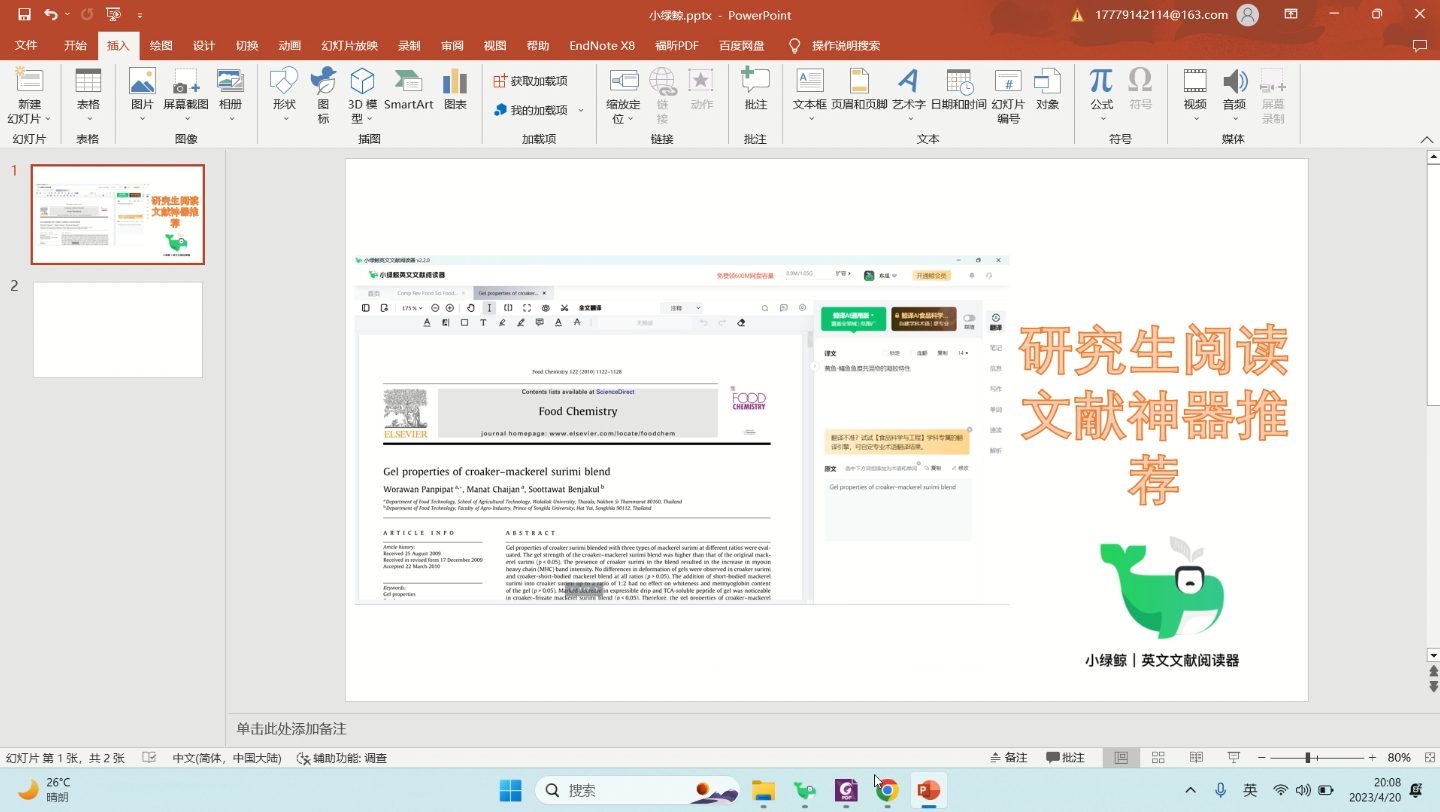Click the zoom slider in status bar

pyautogui.click(x=1316, y=758)
